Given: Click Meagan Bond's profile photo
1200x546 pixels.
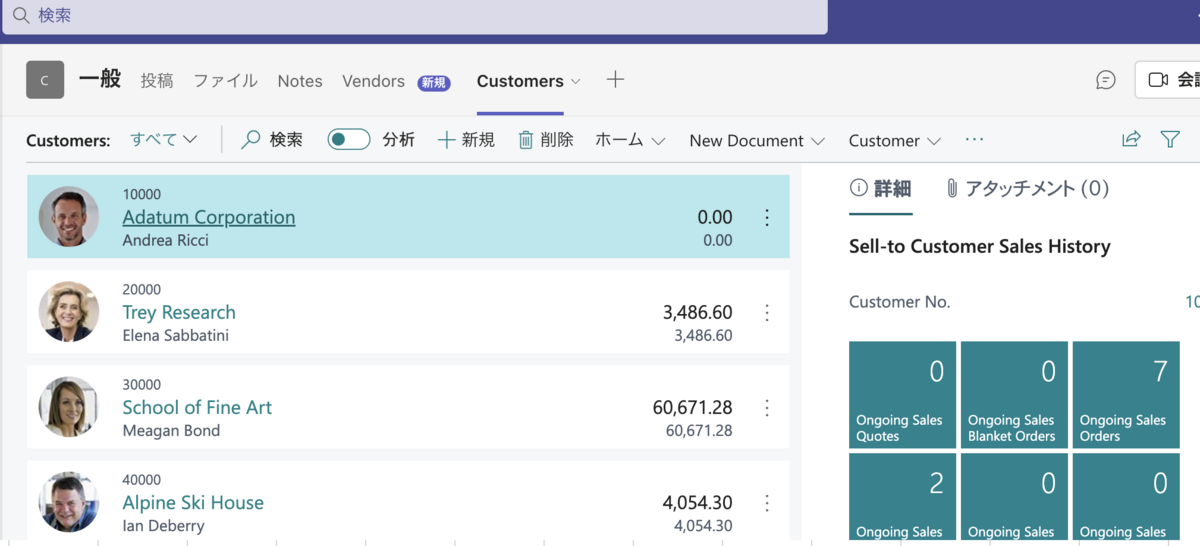Looking at the screenshot, I should (x=69, y=406).
